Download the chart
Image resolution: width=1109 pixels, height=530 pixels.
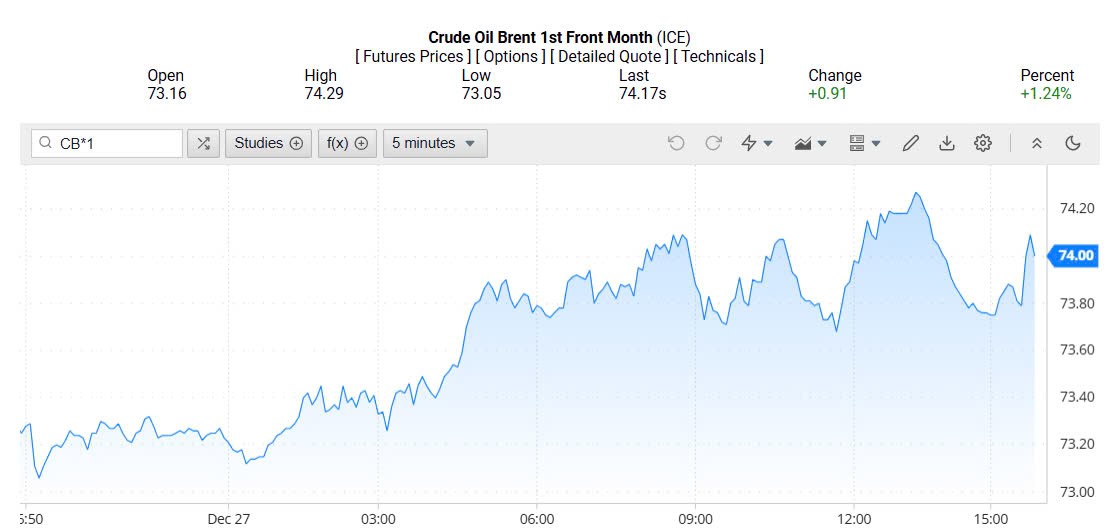point(946,143)
